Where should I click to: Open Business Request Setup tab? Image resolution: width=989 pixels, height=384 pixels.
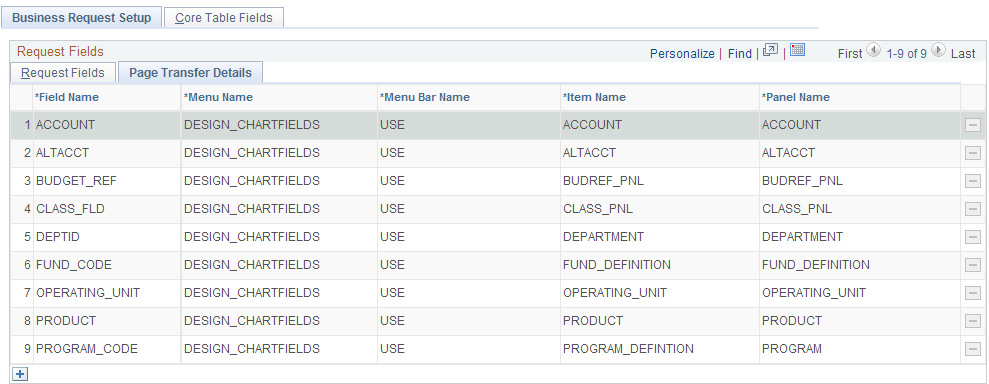(x=81, y=18)
